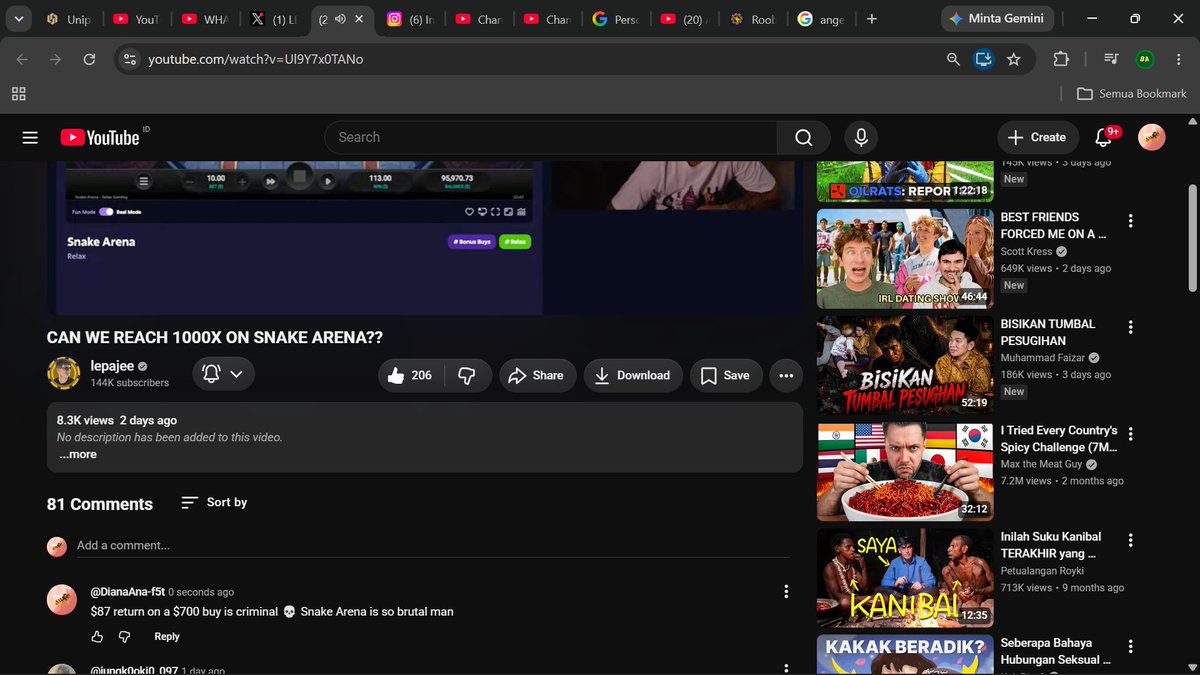Screen dimensions: 1200x675
Task: Open browser extensions puzzle icon
Action: 1061,59
